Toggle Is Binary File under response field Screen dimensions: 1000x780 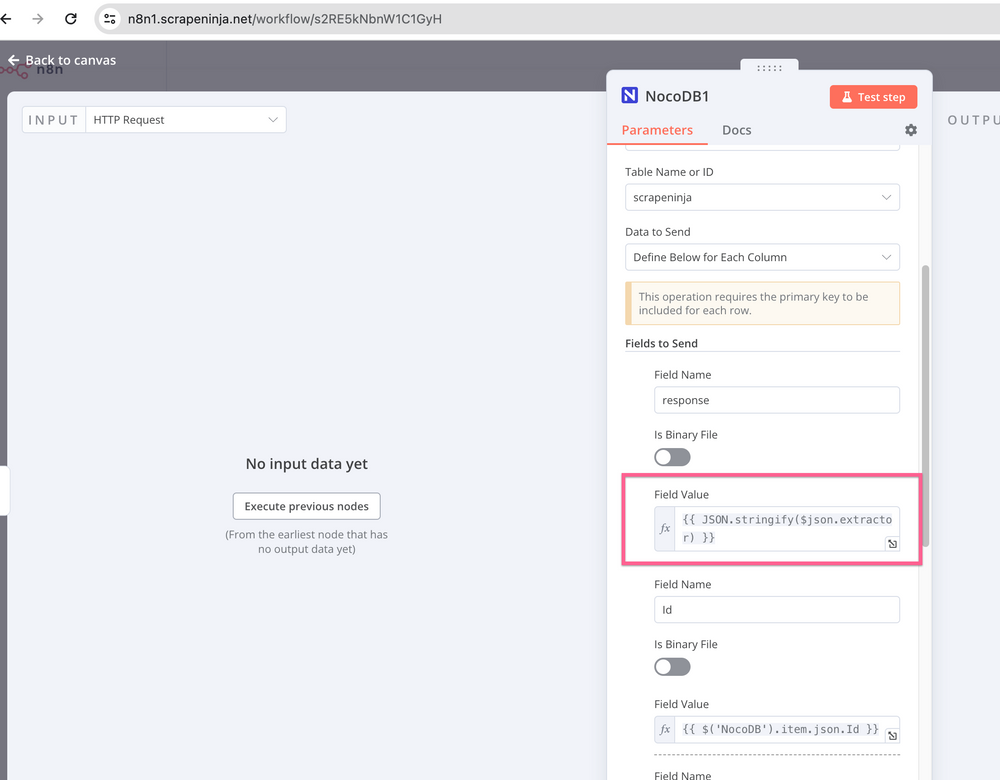(x=672, y=457)
